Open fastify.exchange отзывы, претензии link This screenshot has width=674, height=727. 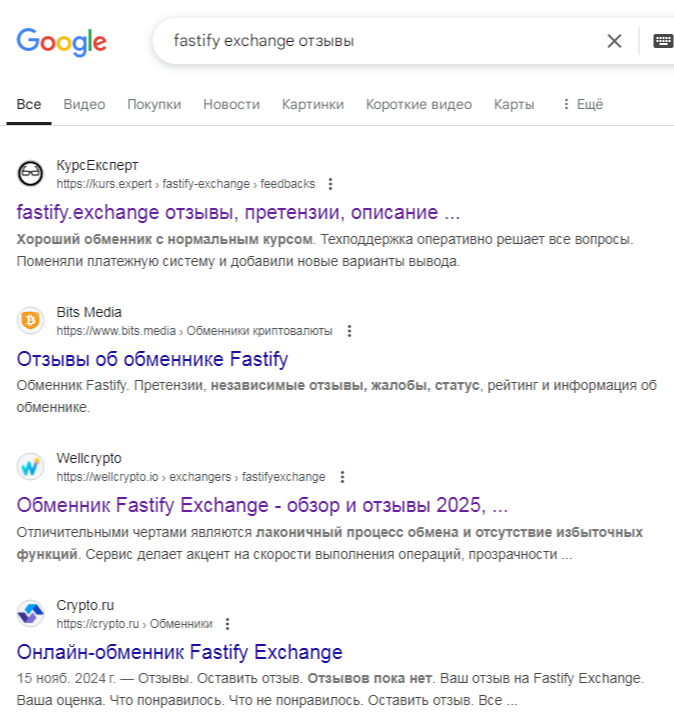pyautogui.click(x=238, y=213)
